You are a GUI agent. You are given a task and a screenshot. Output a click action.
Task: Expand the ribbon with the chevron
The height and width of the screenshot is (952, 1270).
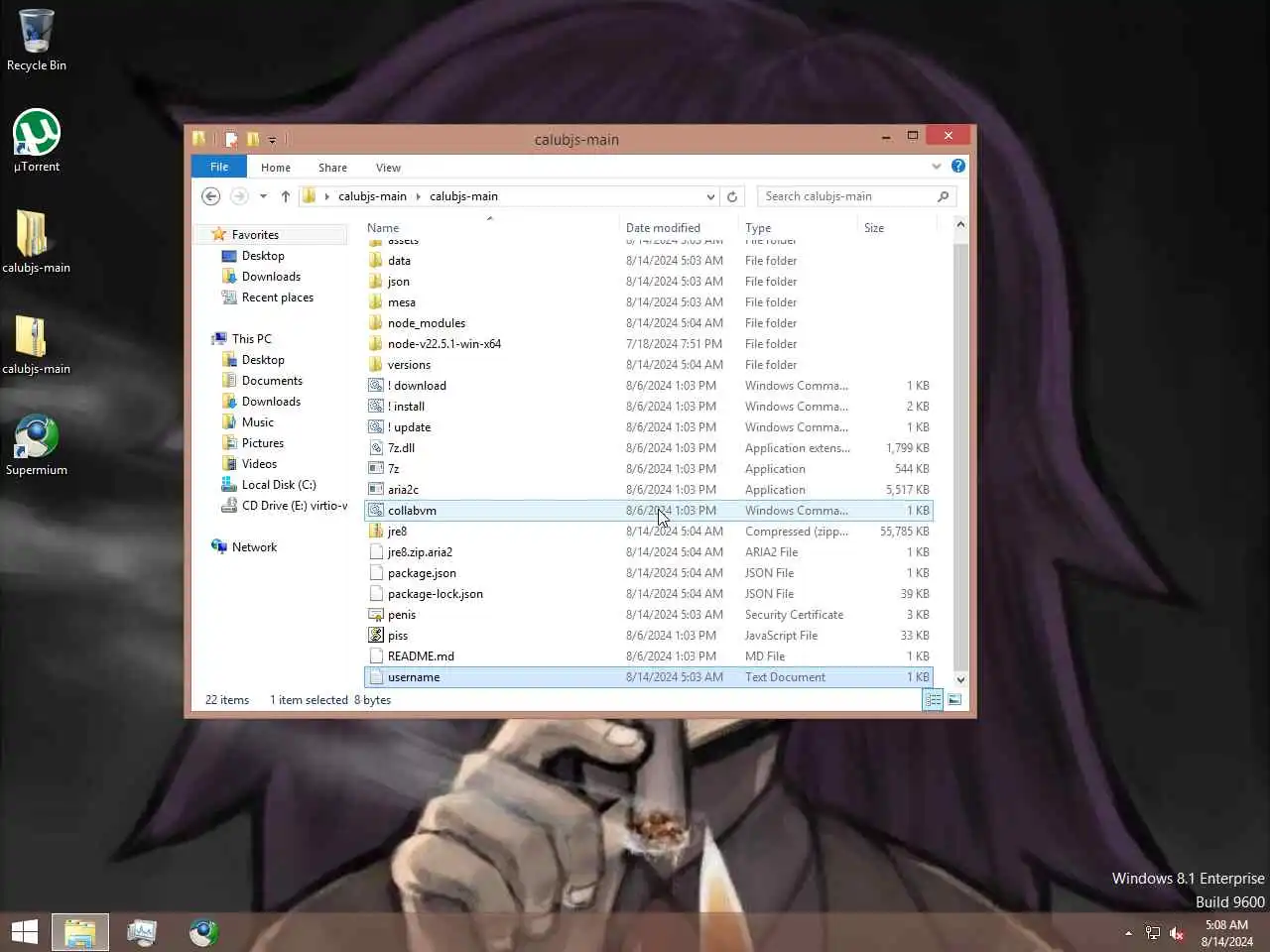pos(936,167)
